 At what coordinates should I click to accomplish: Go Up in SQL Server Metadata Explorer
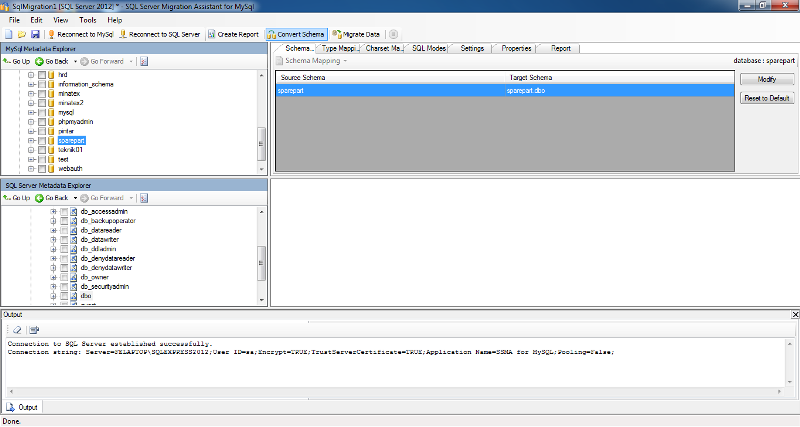[17, 198]
